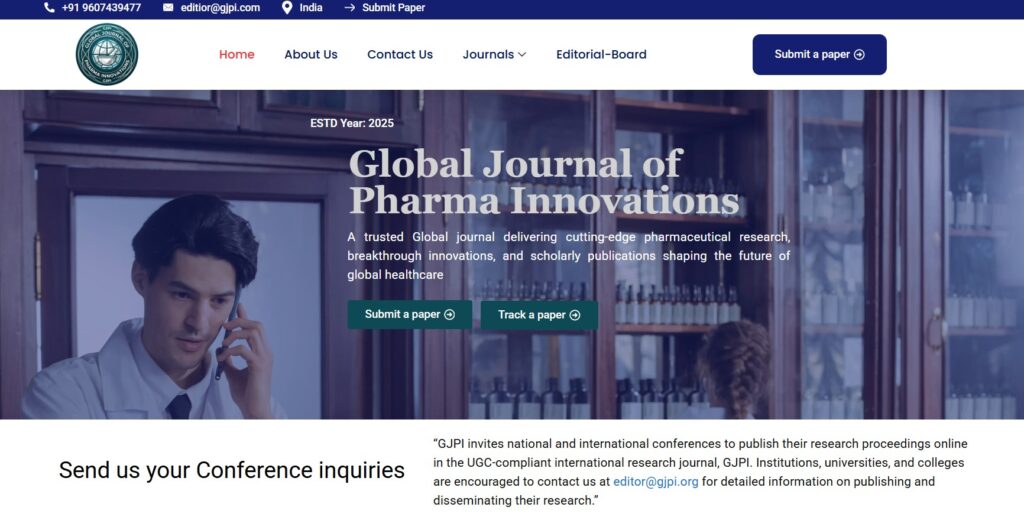
Task: Click the GJPI circular logo
Action: [107, 54]
